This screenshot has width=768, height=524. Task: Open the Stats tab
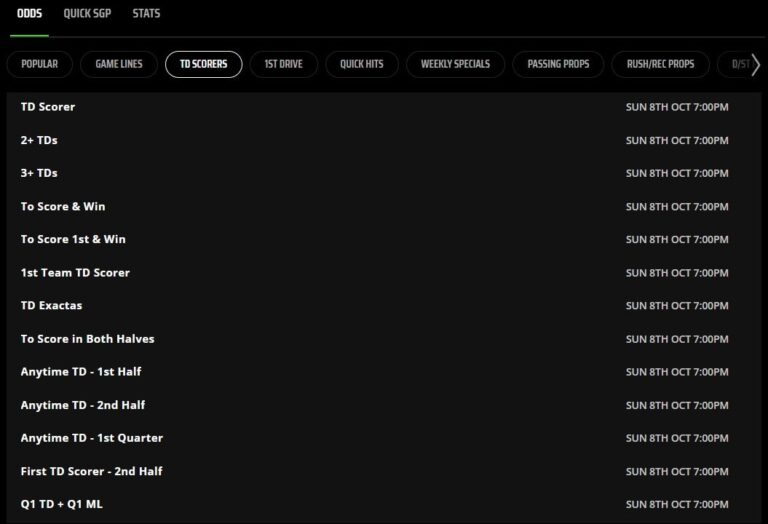tap(146, 14)
